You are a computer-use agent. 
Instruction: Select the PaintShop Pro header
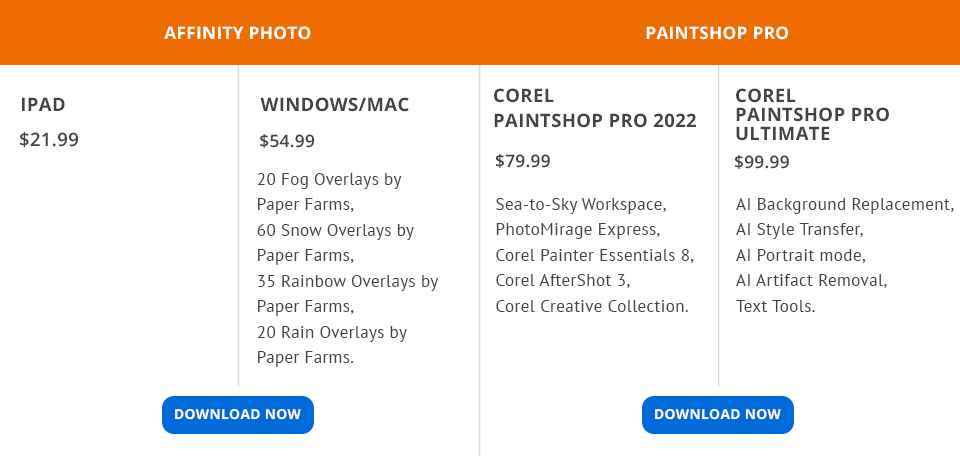pos(717,33)
